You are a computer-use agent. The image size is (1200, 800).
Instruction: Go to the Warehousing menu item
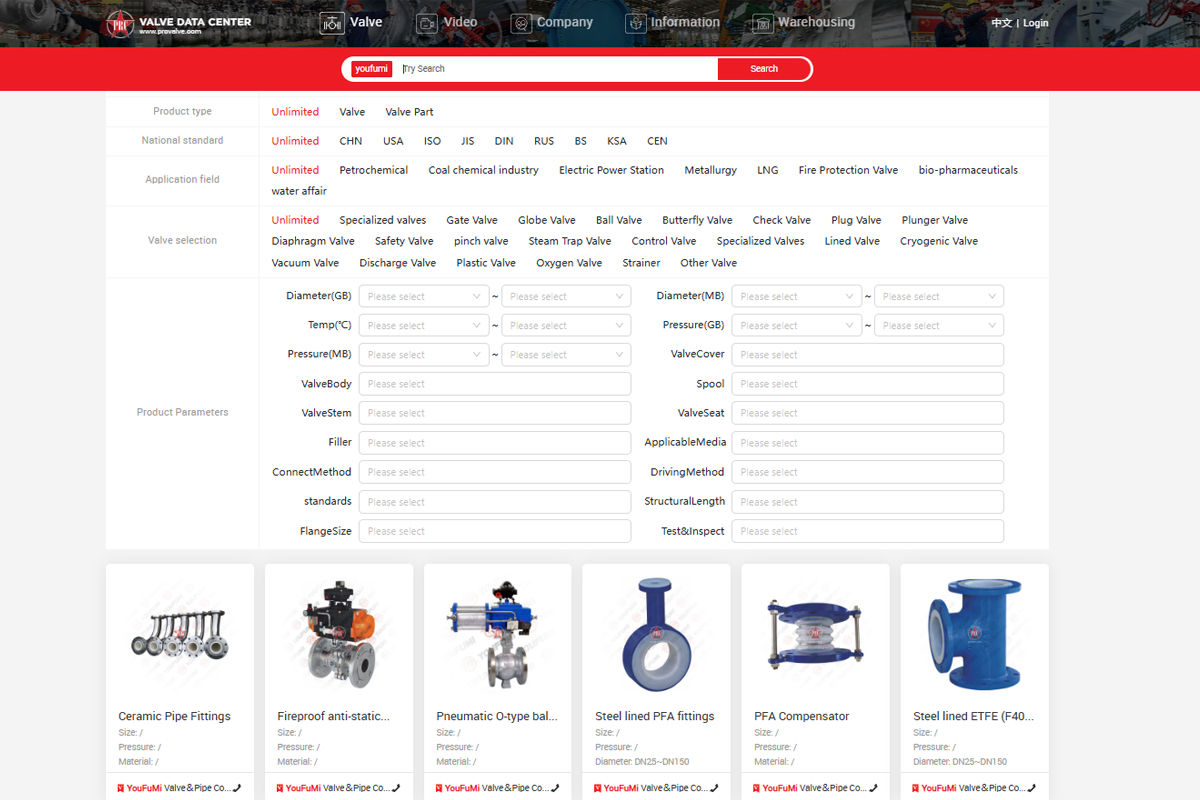click(x=816, y=22)
